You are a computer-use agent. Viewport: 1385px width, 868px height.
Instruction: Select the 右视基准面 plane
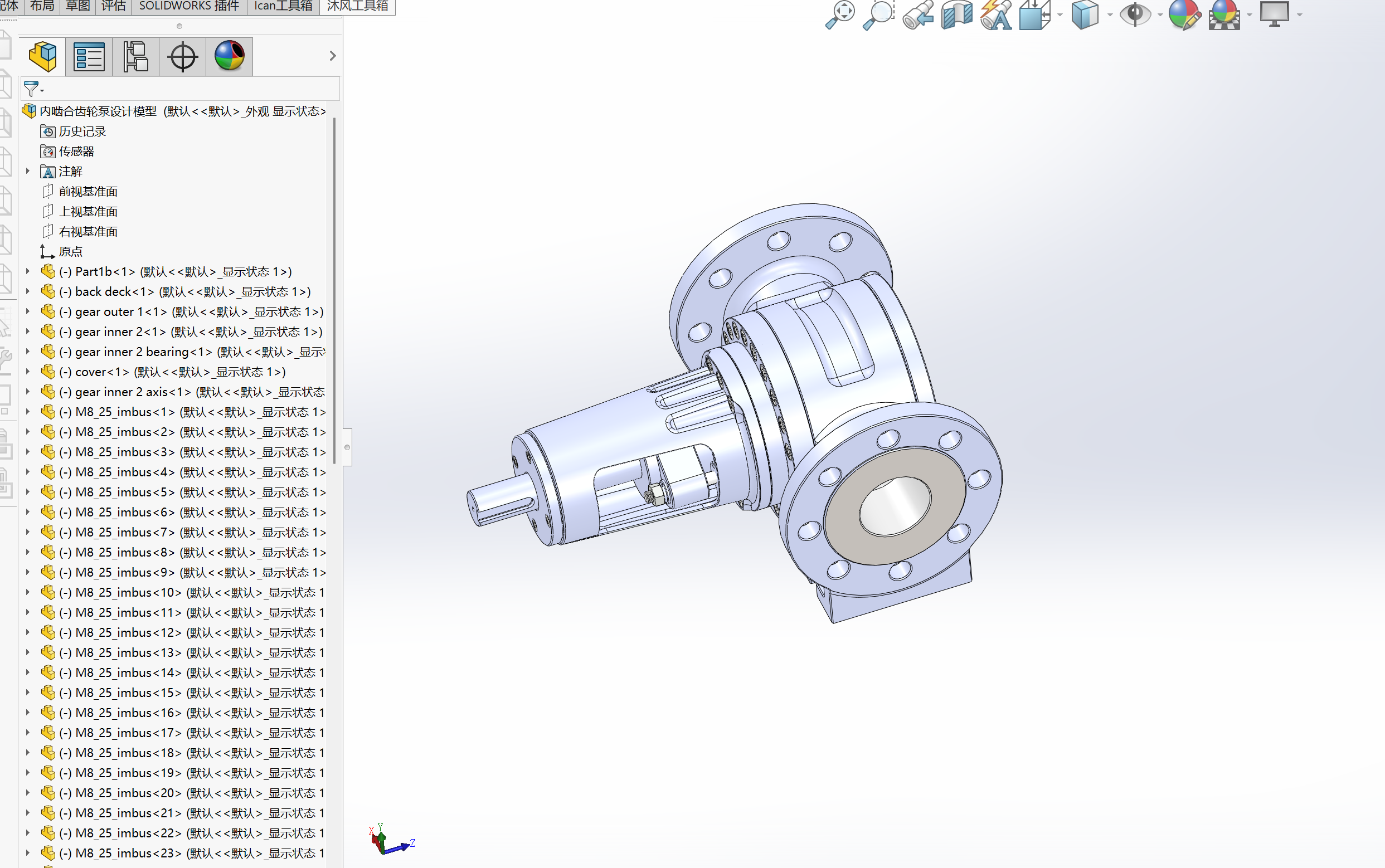(88, 232)
